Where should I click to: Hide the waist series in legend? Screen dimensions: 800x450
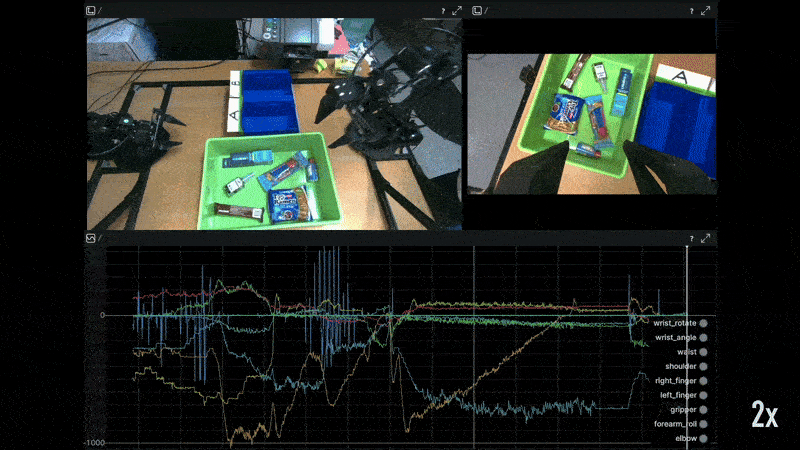click(704, 352)
